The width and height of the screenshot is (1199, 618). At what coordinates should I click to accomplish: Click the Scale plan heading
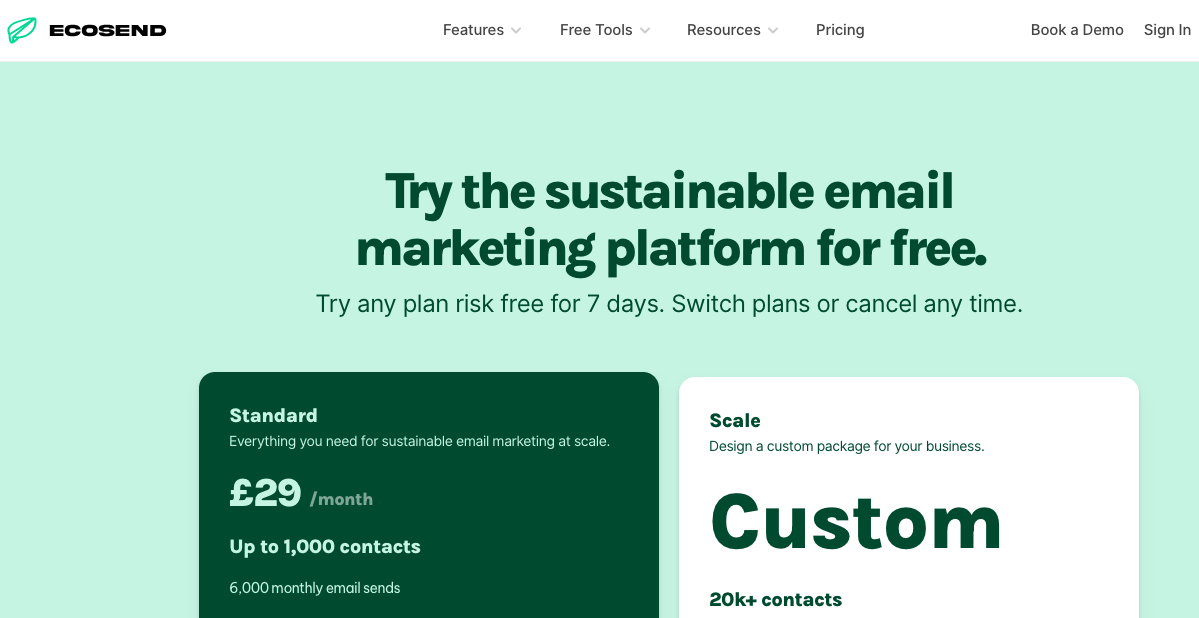click(x=734, y=421)
